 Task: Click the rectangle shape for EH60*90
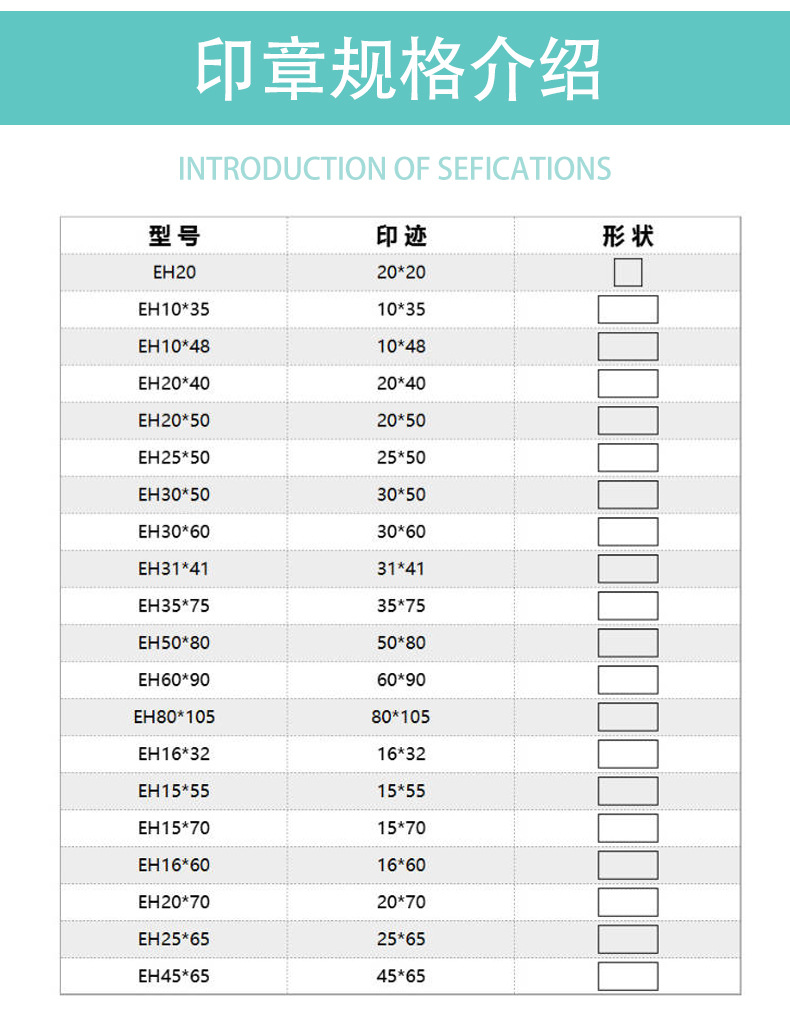point(628,680)
